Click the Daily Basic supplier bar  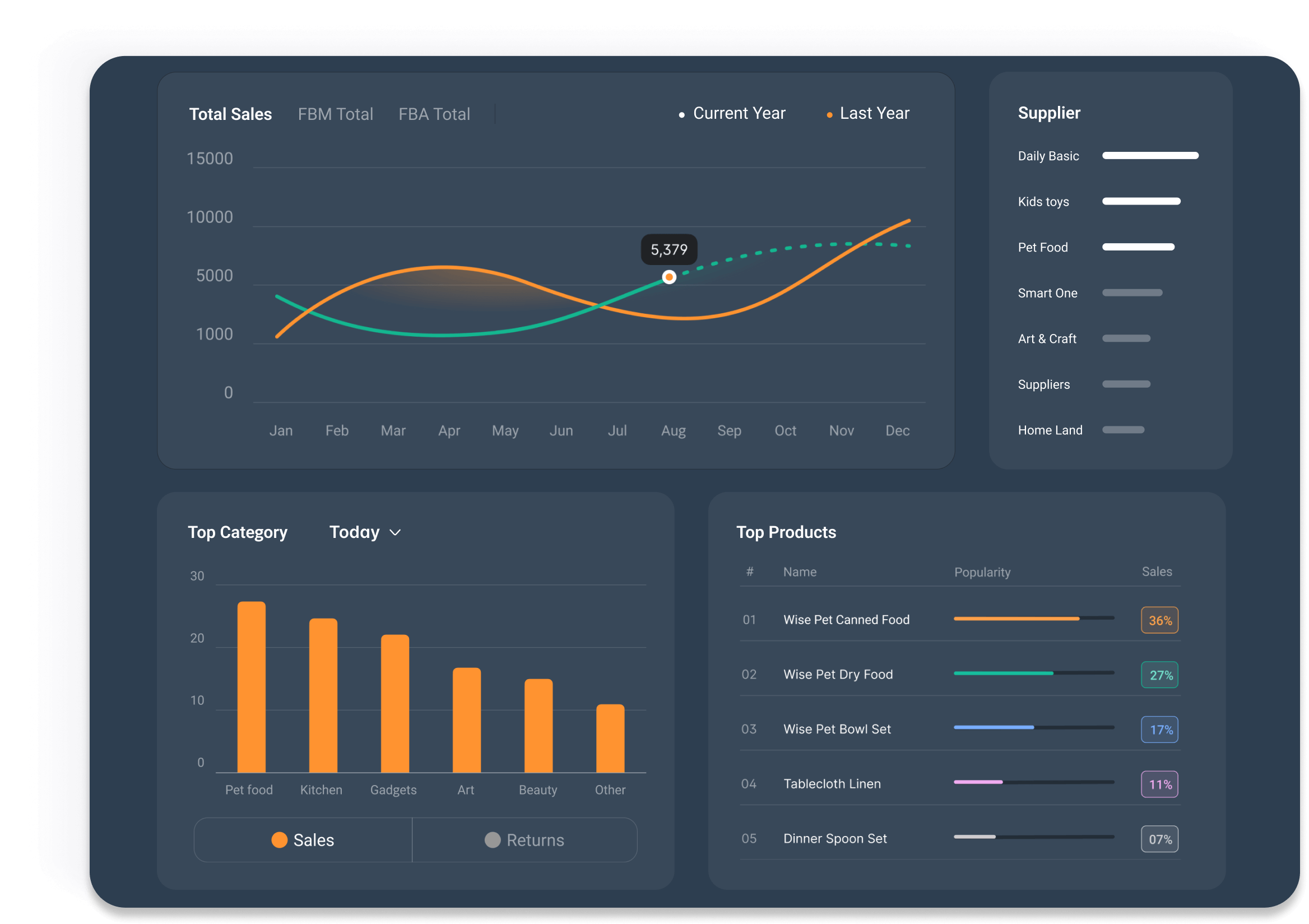[x=1150, y=156]
